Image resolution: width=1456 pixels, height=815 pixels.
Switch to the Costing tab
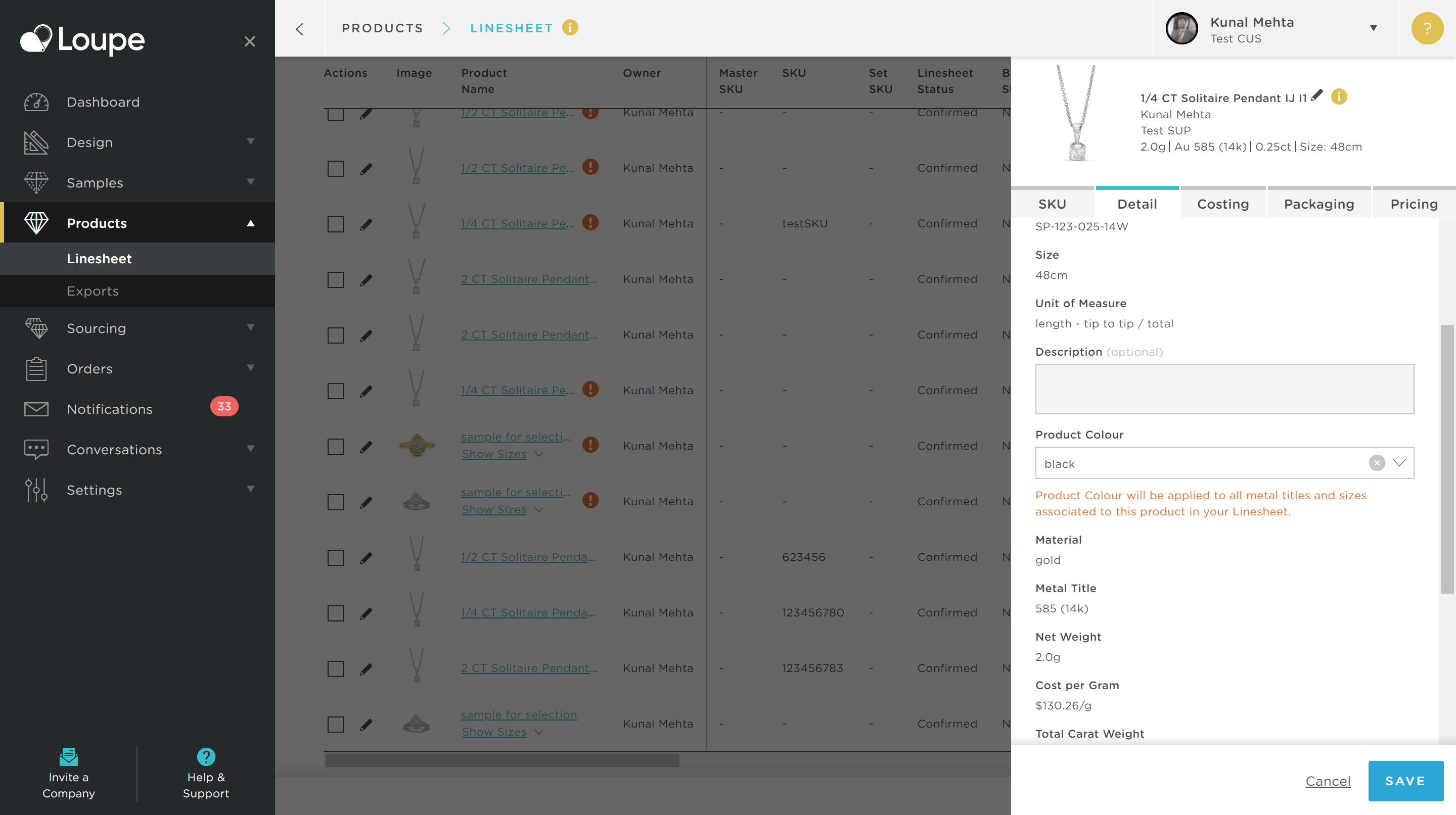click(1222, 203)
